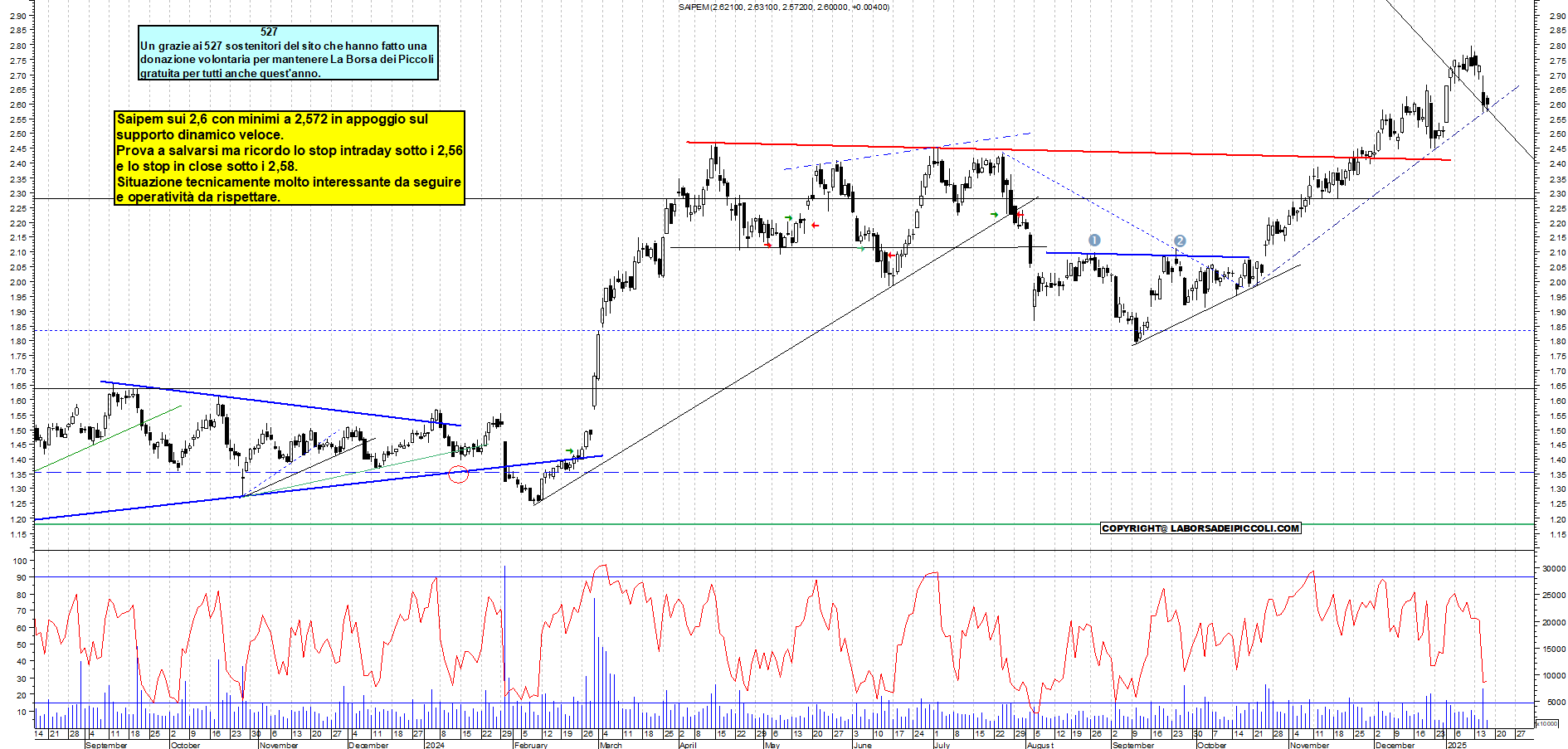The image size is (1568, 749).
Task: Click the 'May' label on time axis
Action: [x=772, y=745]
